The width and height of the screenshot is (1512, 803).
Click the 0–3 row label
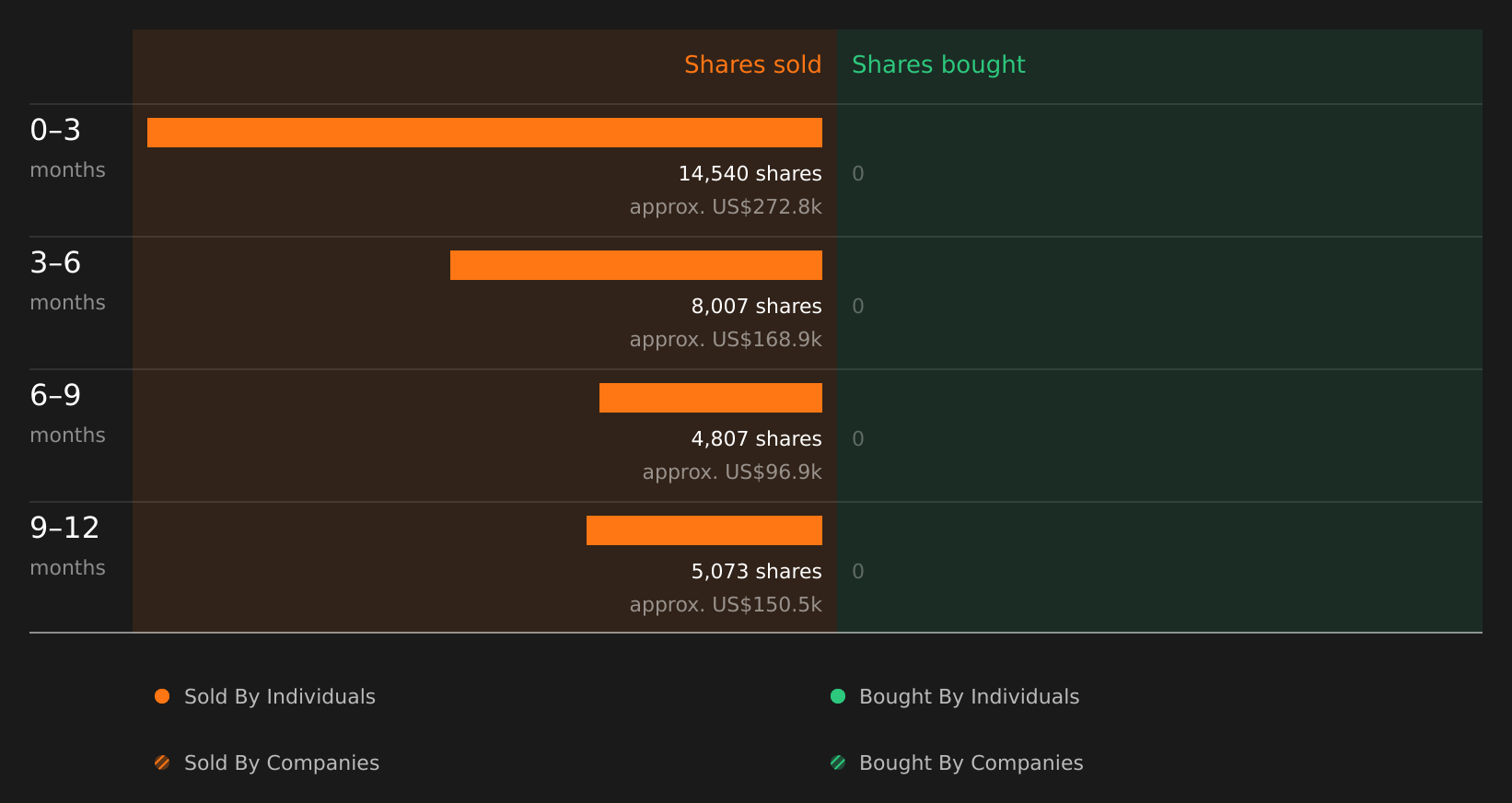point(55,131)
